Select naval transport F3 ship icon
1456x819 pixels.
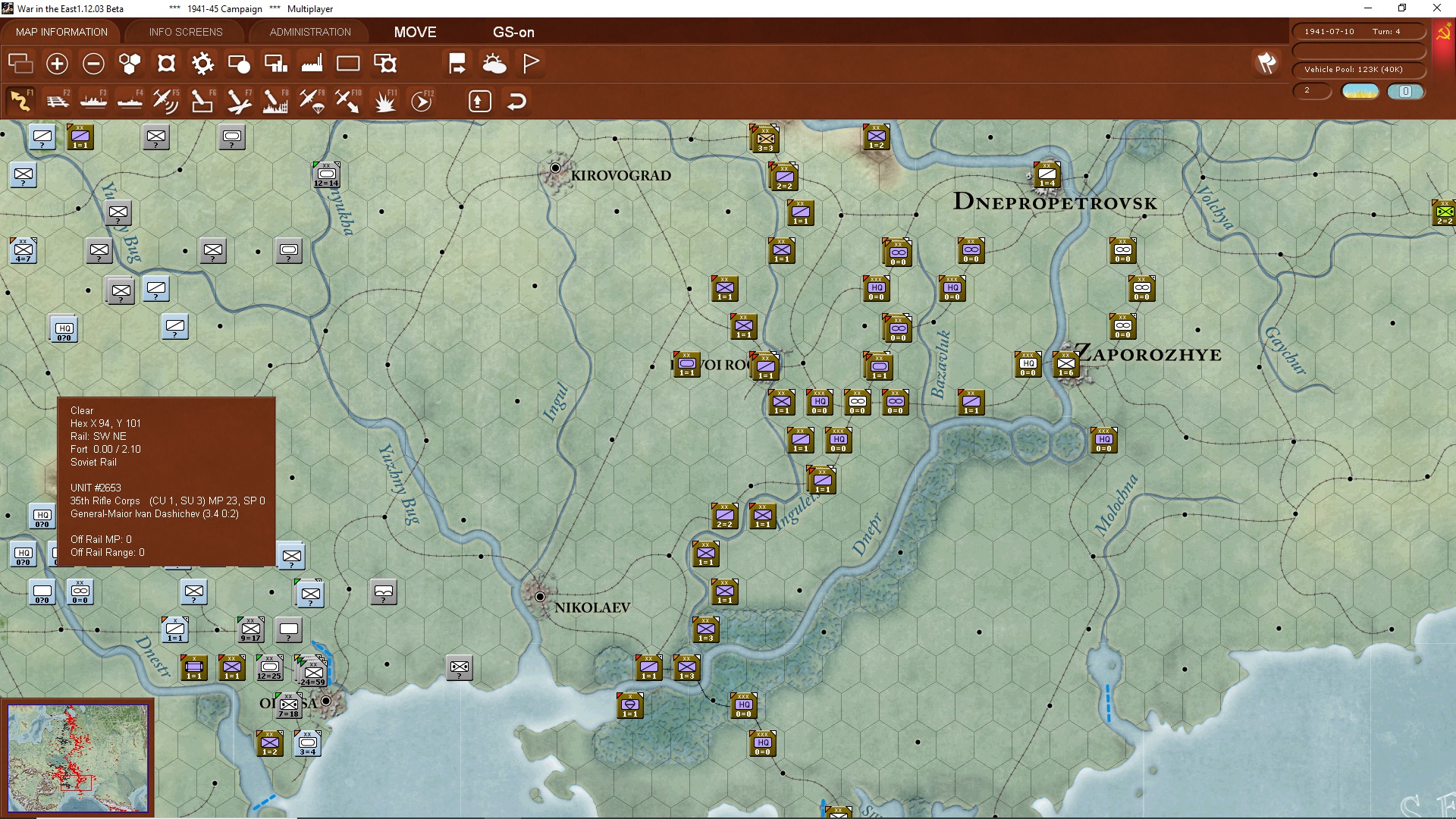tap(93, 101)
